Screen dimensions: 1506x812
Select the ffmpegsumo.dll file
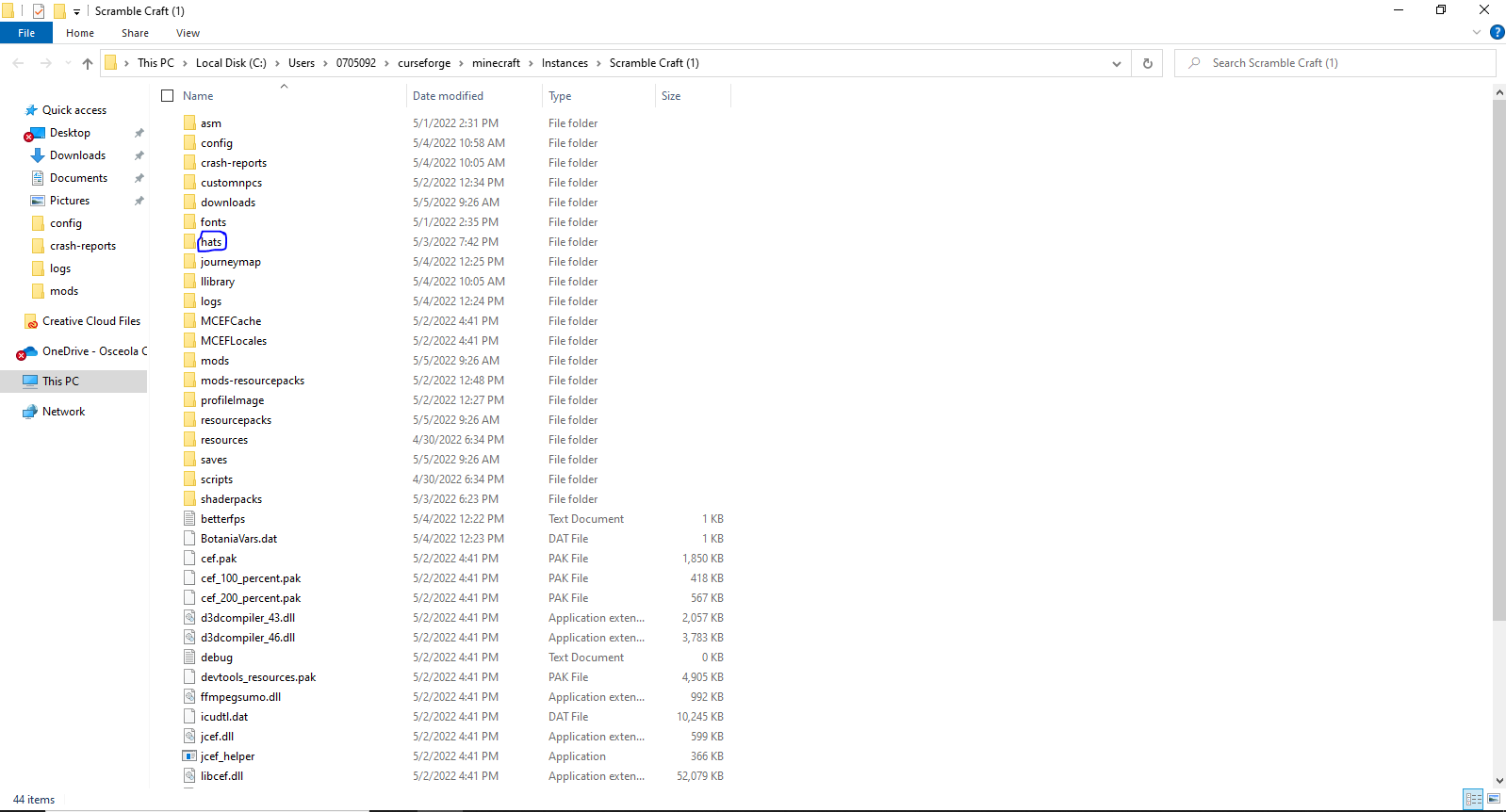[x=240, y=697]
